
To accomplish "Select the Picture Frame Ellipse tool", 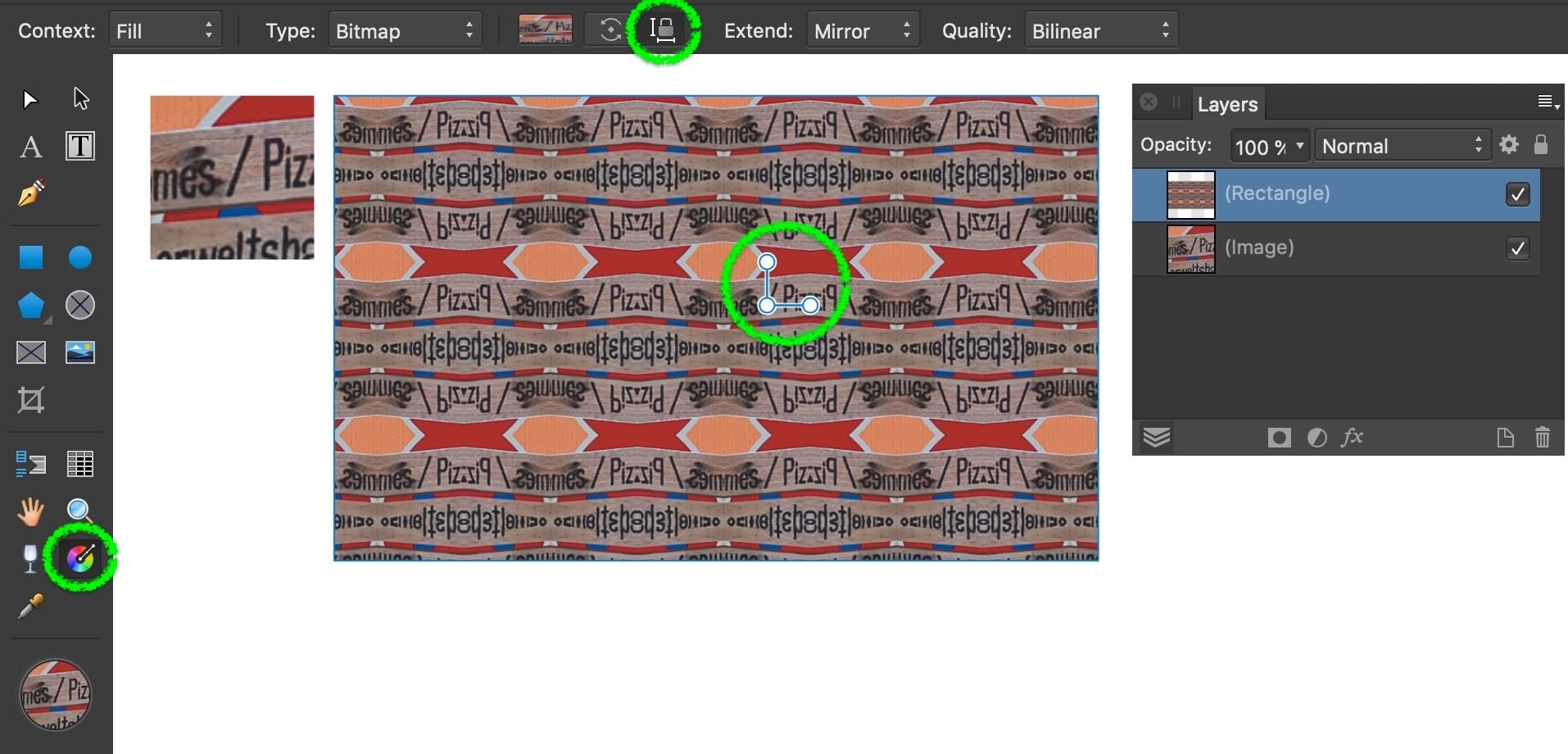I will [80, 305].
